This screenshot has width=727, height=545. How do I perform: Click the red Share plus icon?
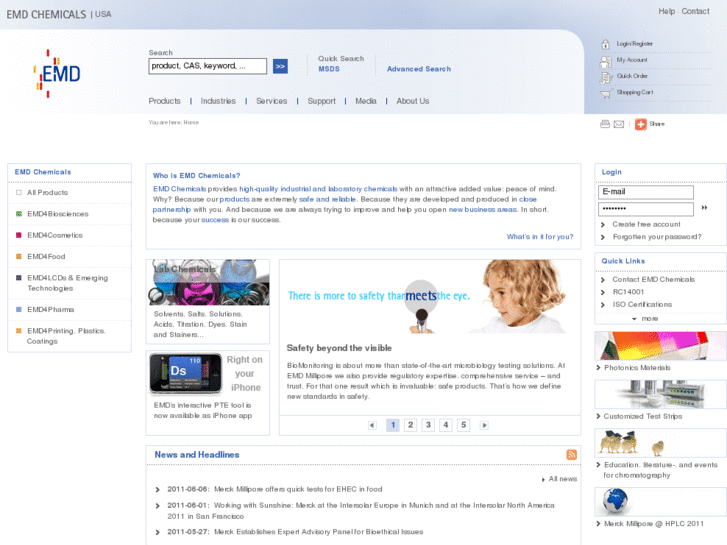tap(641, 124)
